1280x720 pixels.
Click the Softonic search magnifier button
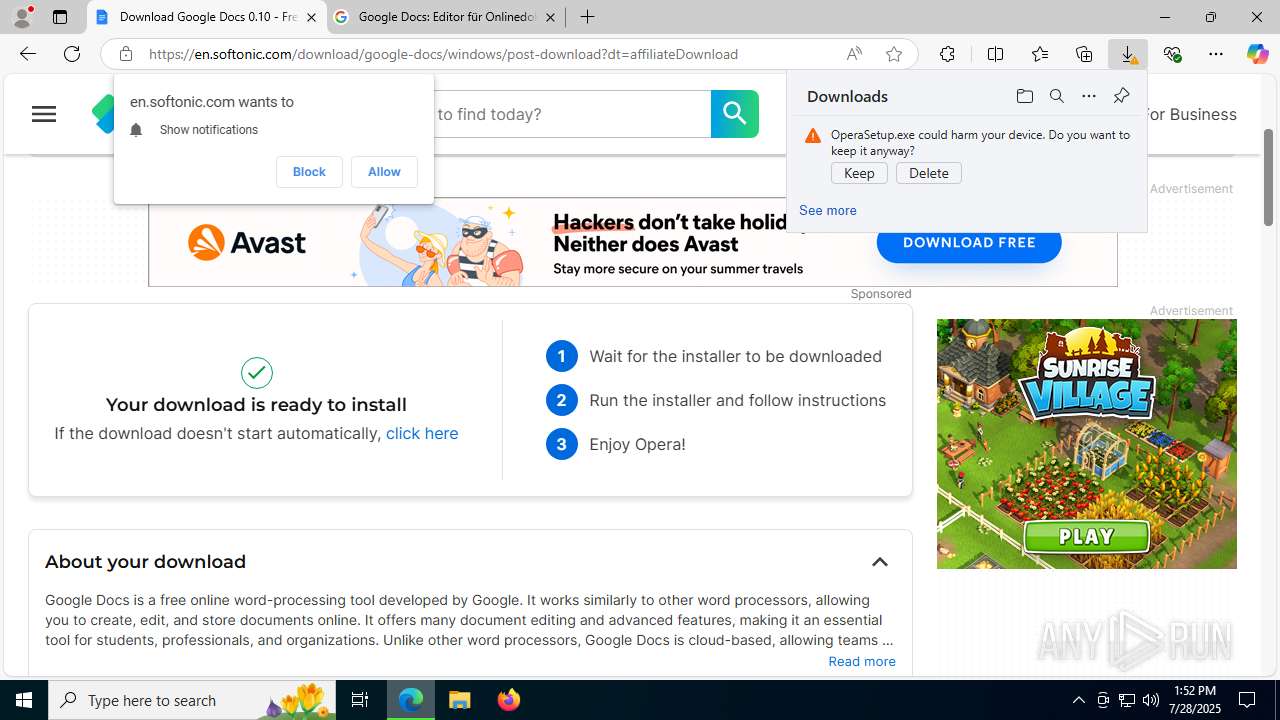[735, 114]
